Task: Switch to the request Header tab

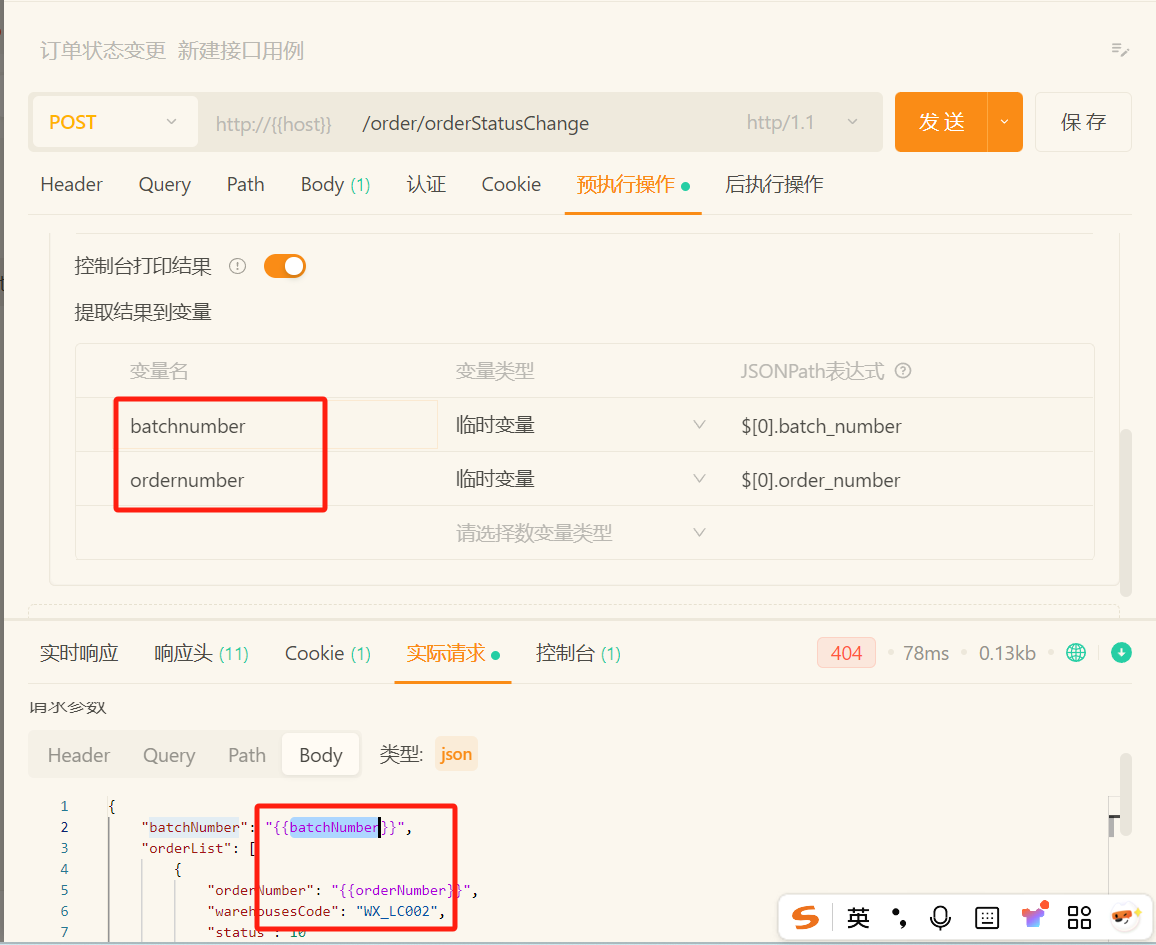Action: tap(72, 184)
